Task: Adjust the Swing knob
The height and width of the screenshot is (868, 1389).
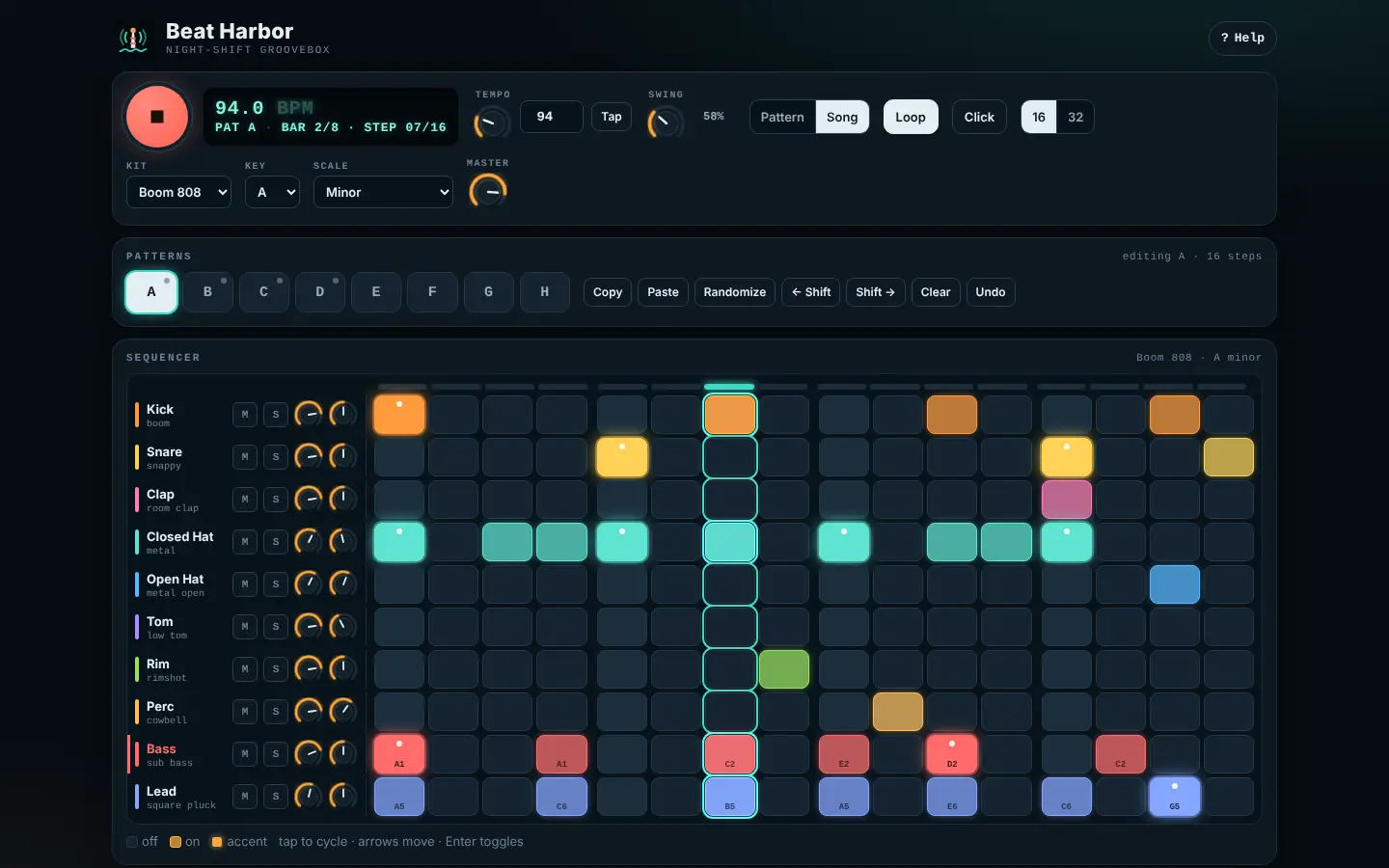Action: (x=665, y=122)
